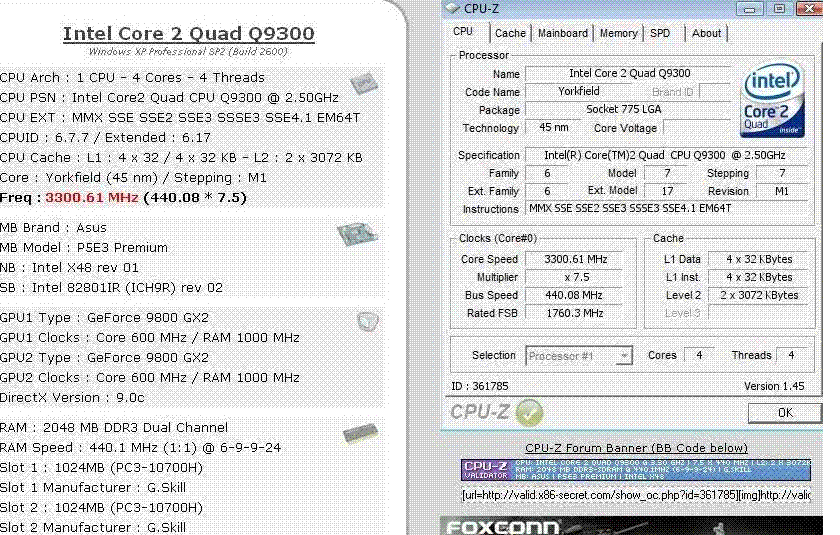840x535 pixels.
Task: Click the Core Speed value 3300.61 MHz
Action: pyautogui.click(x=574, y=259)
